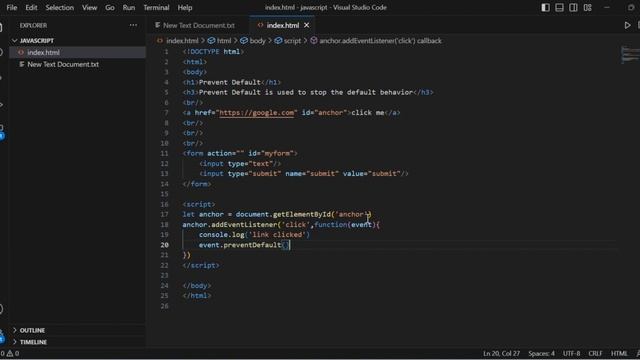
Task: Open the https://google.com link in code
Action: pyautogui.click(x=256, y=113)
